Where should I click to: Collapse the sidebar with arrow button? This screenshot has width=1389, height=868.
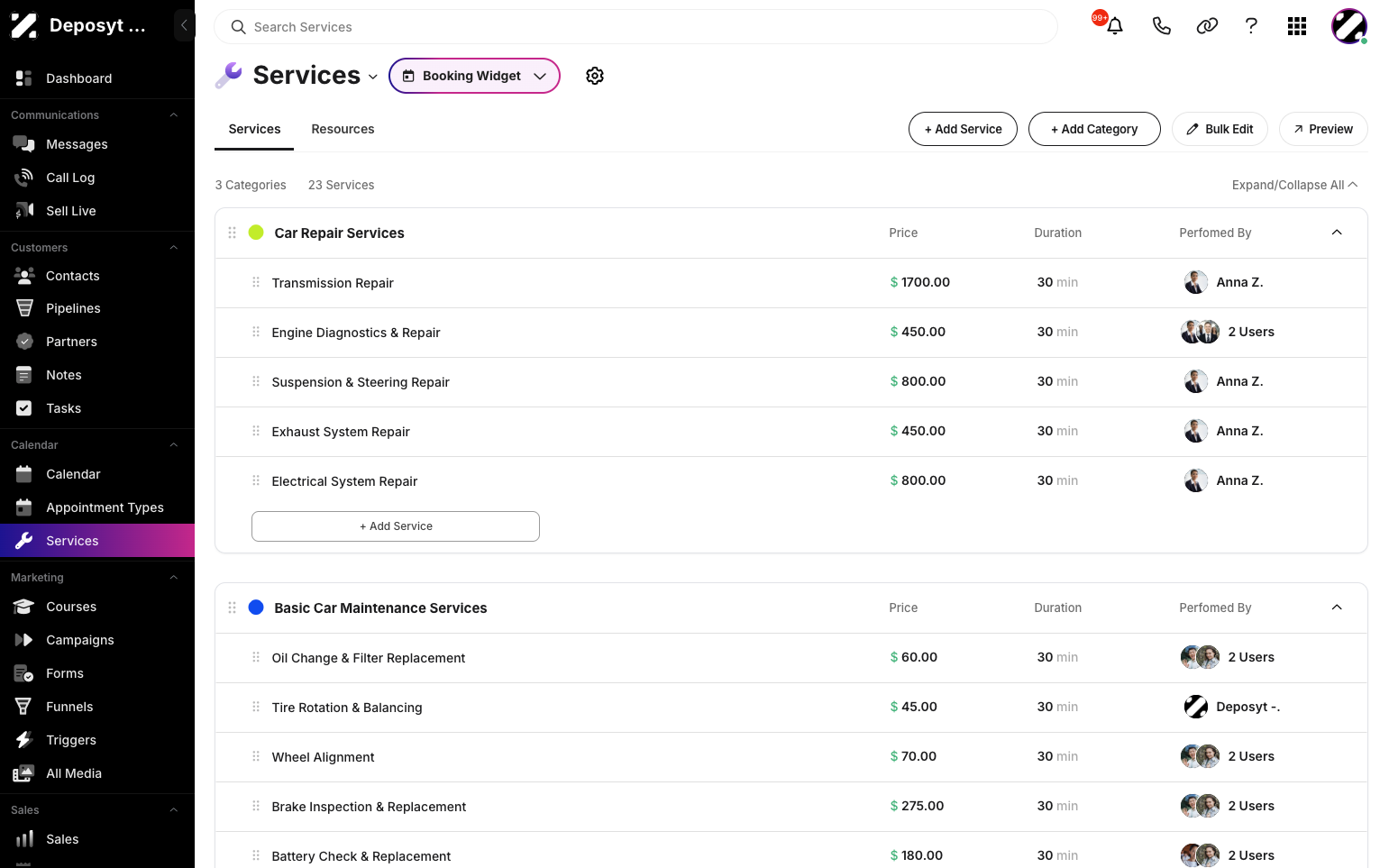coord(184,25)
